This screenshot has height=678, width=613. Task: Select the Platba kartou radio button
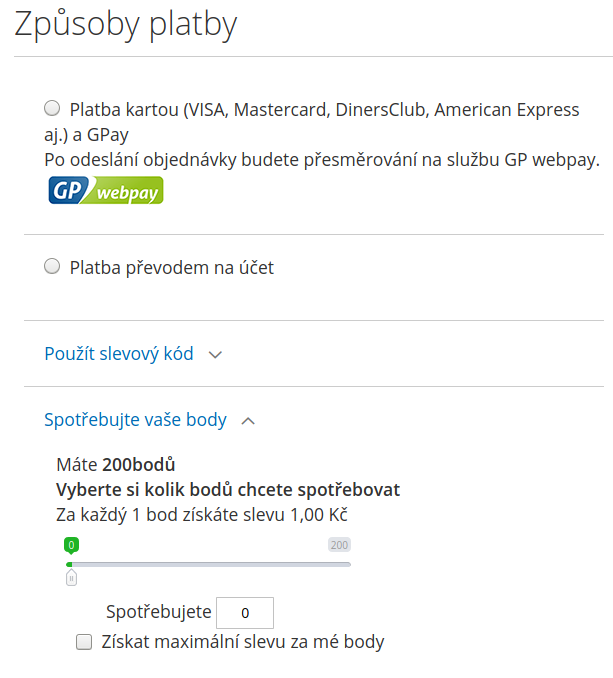coord(52,109)
